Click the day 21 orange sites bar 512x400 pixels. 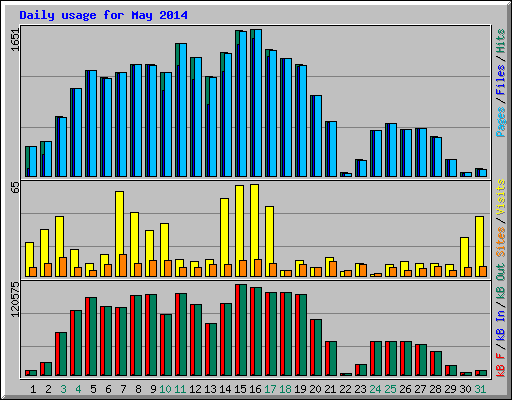(333, 269)
